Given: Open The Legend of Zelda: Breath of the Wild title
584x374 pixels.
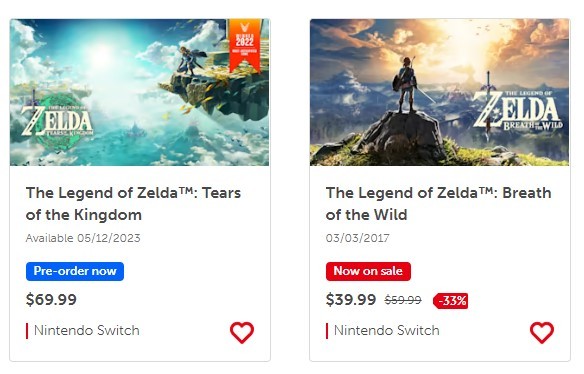Looking at the screenshot, I should 438,204.
